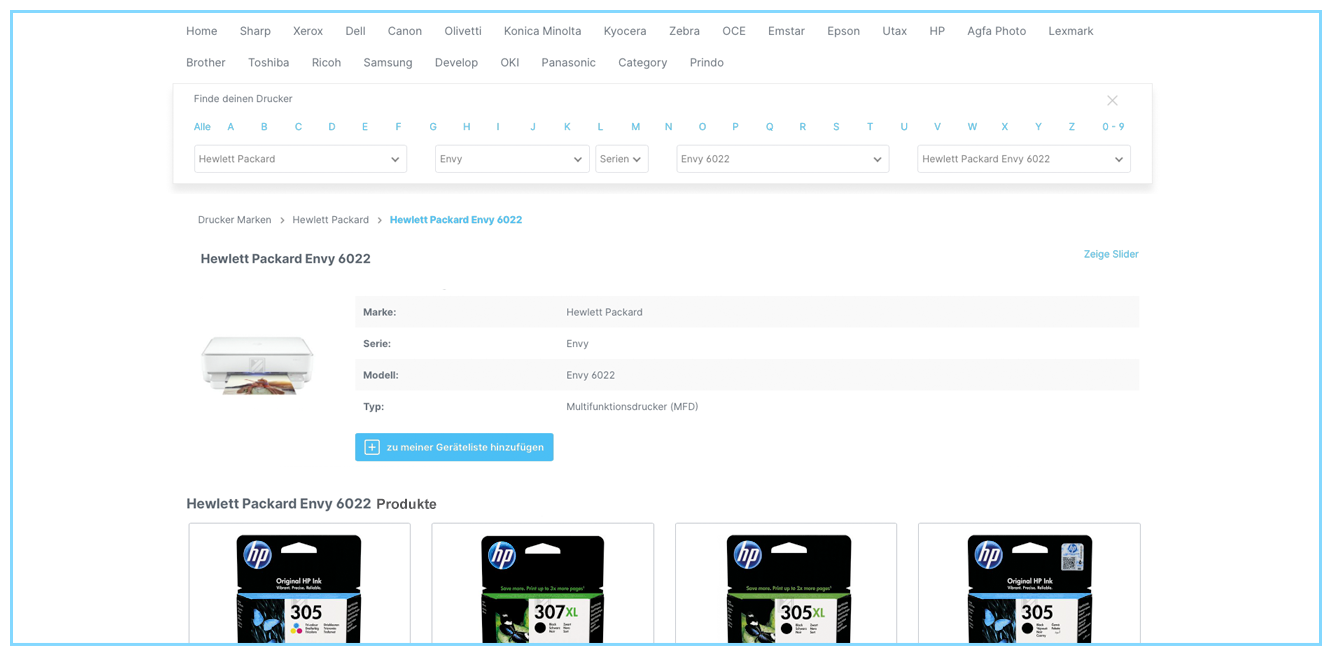Filter printers by letter A
The height and width of the screenshot is (656, 1332).
pyautogui.click(x=231, y=127)
